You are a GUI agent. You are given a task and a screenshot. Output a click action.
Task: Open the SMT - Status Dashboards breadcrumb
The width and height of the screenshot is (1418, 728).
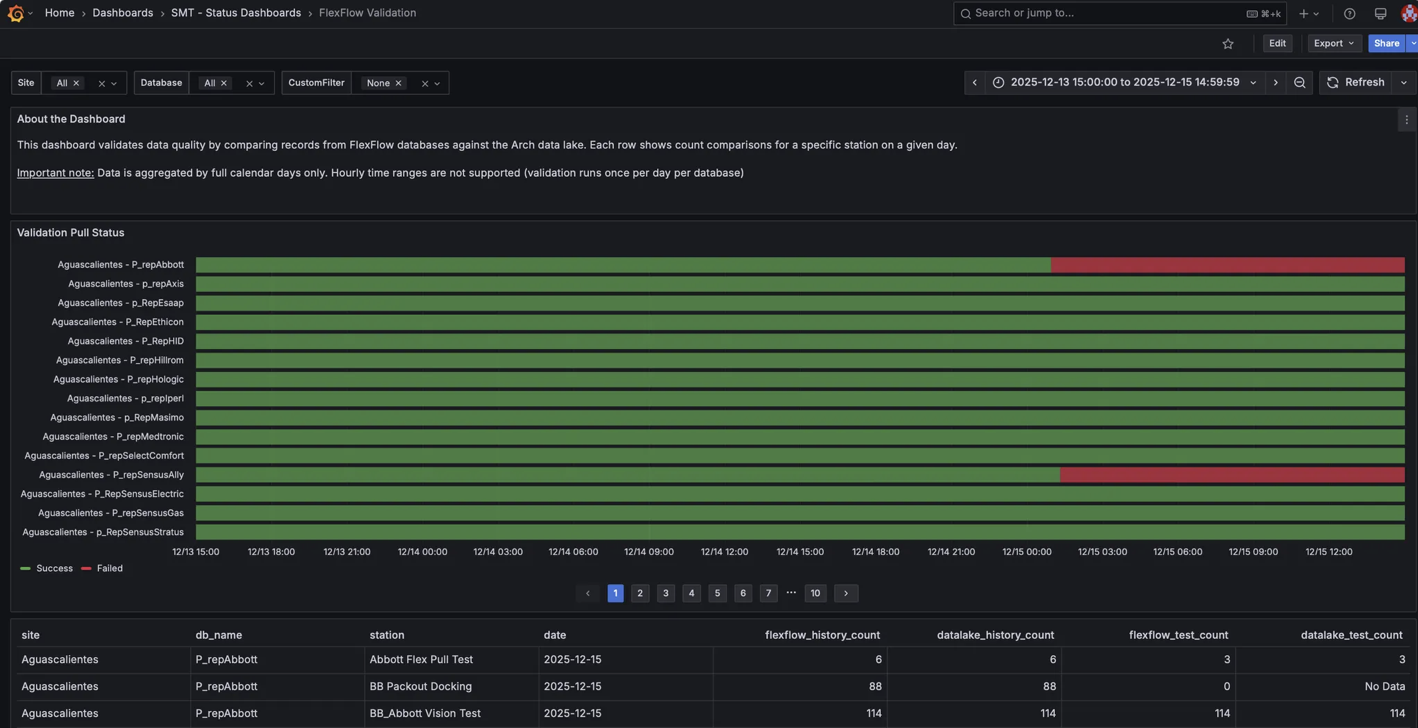click(x=235, y=13)
